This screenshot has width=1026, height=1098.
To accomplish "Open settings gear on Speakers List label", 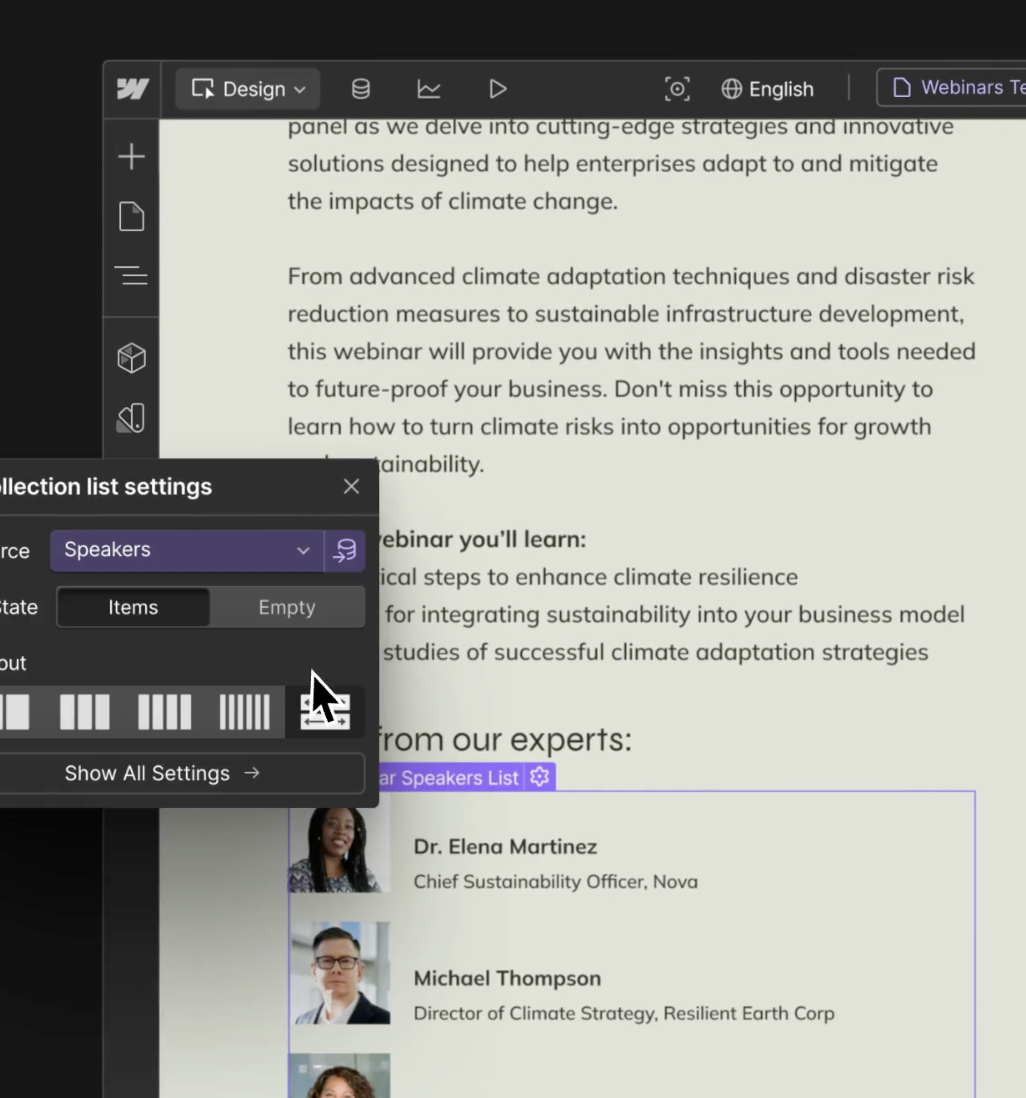I will pos(539,777).
